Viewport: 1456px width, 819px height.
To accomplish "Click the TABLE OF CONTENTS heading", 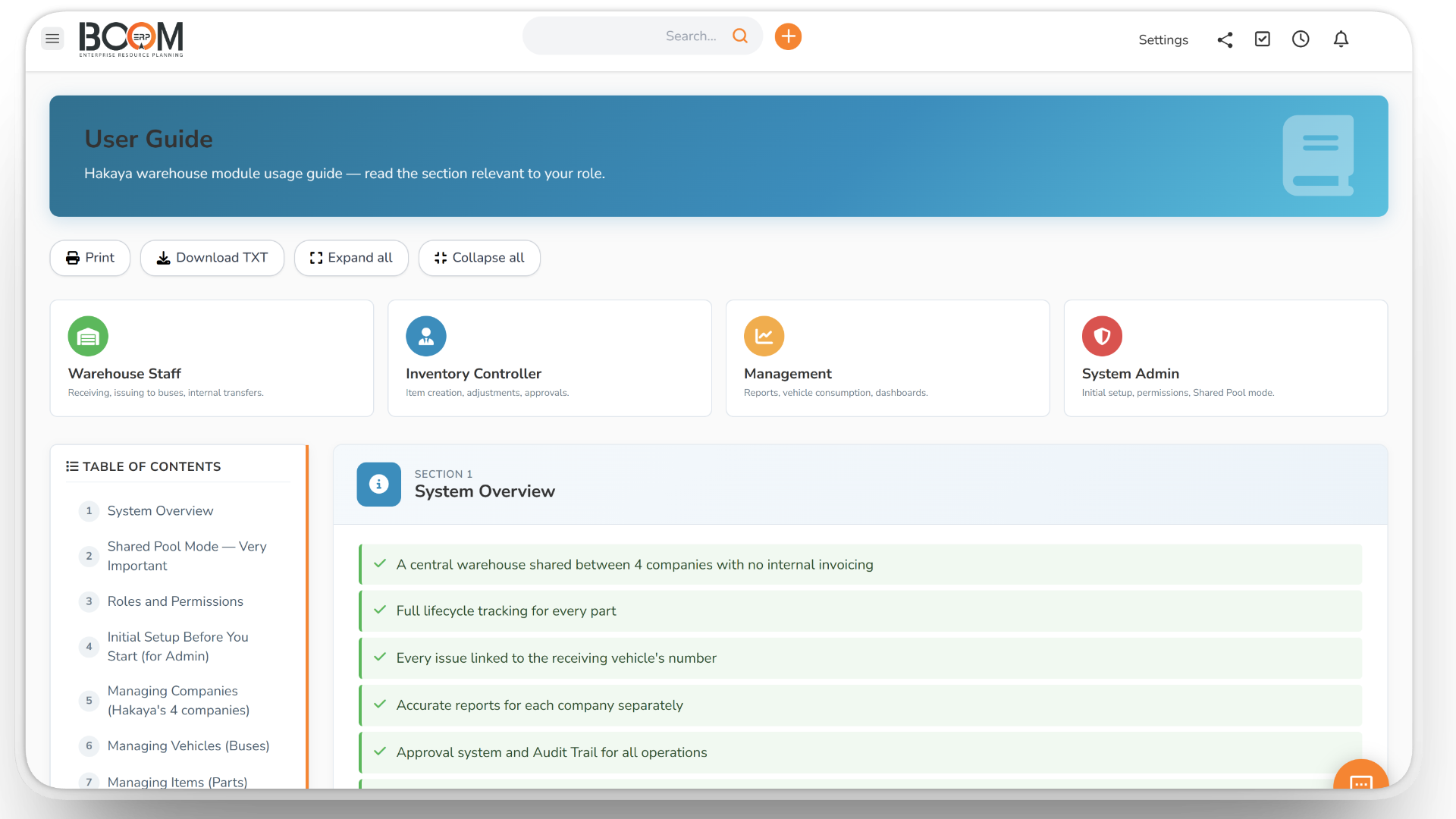I will (x=152, y=466).
